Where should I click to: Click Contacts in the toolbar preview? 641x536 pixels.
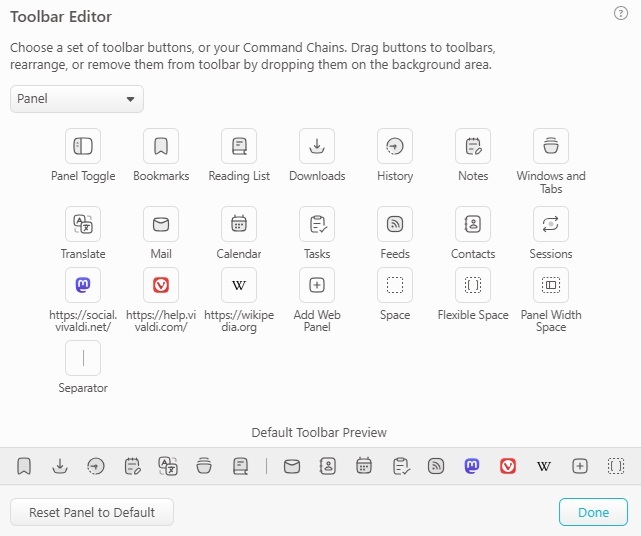[328, 466]
